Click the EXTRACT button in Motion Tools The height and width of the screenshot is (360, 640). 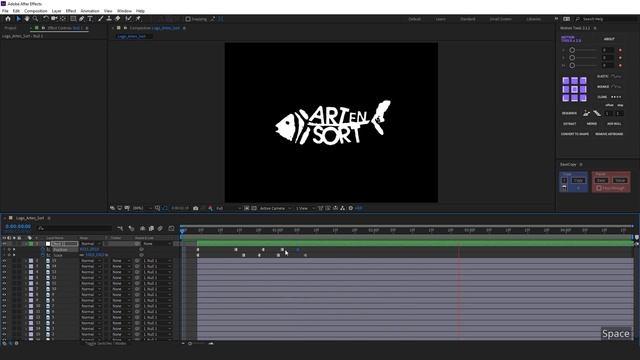(x=569, y=124)
